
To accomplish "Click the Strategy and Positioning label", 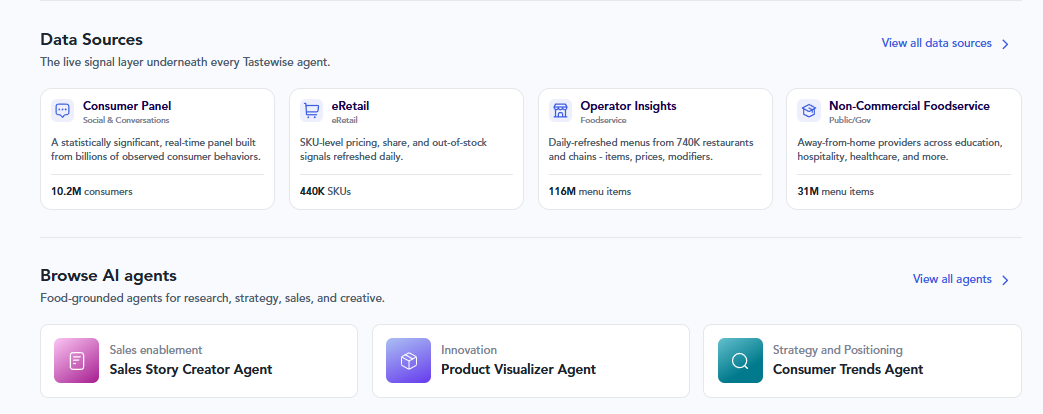I will pyautogui.click(x=837, y=349).
